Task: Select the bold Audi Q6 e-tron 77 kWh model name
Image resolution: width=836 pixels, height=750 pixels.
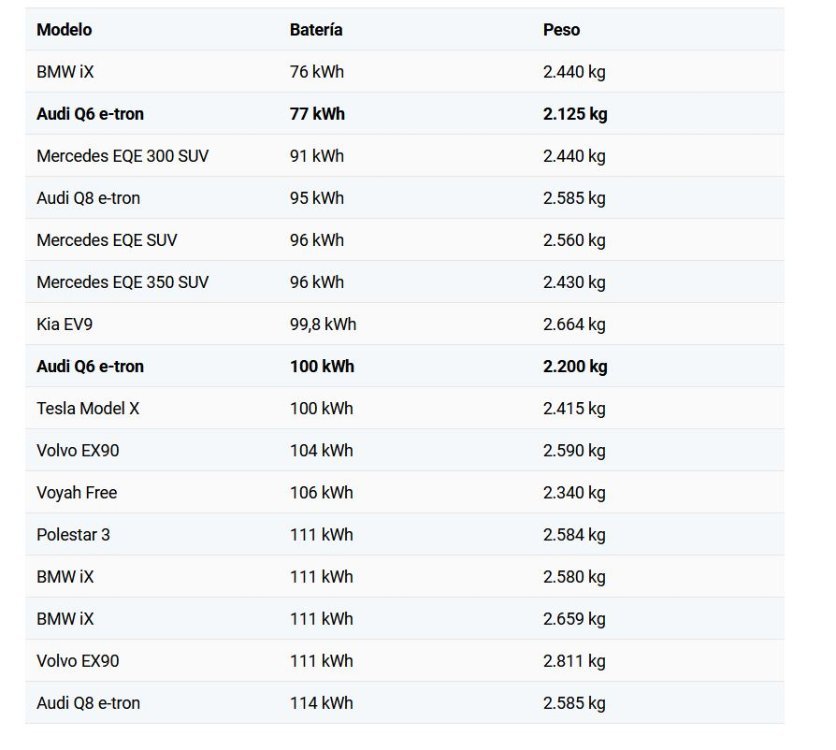Action: (x=90, y=114)
